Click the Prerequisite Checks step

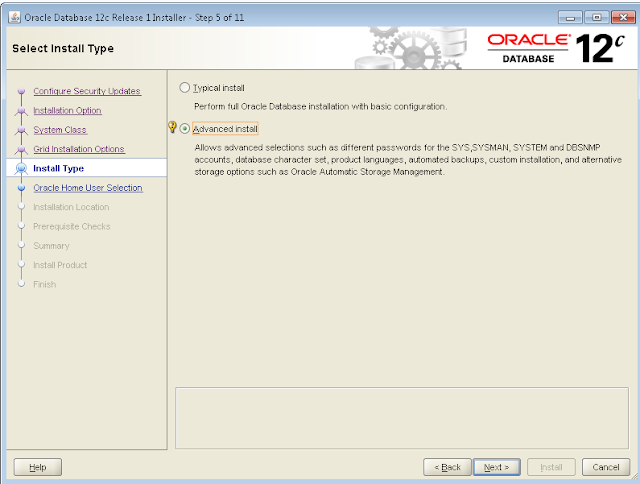72,226
